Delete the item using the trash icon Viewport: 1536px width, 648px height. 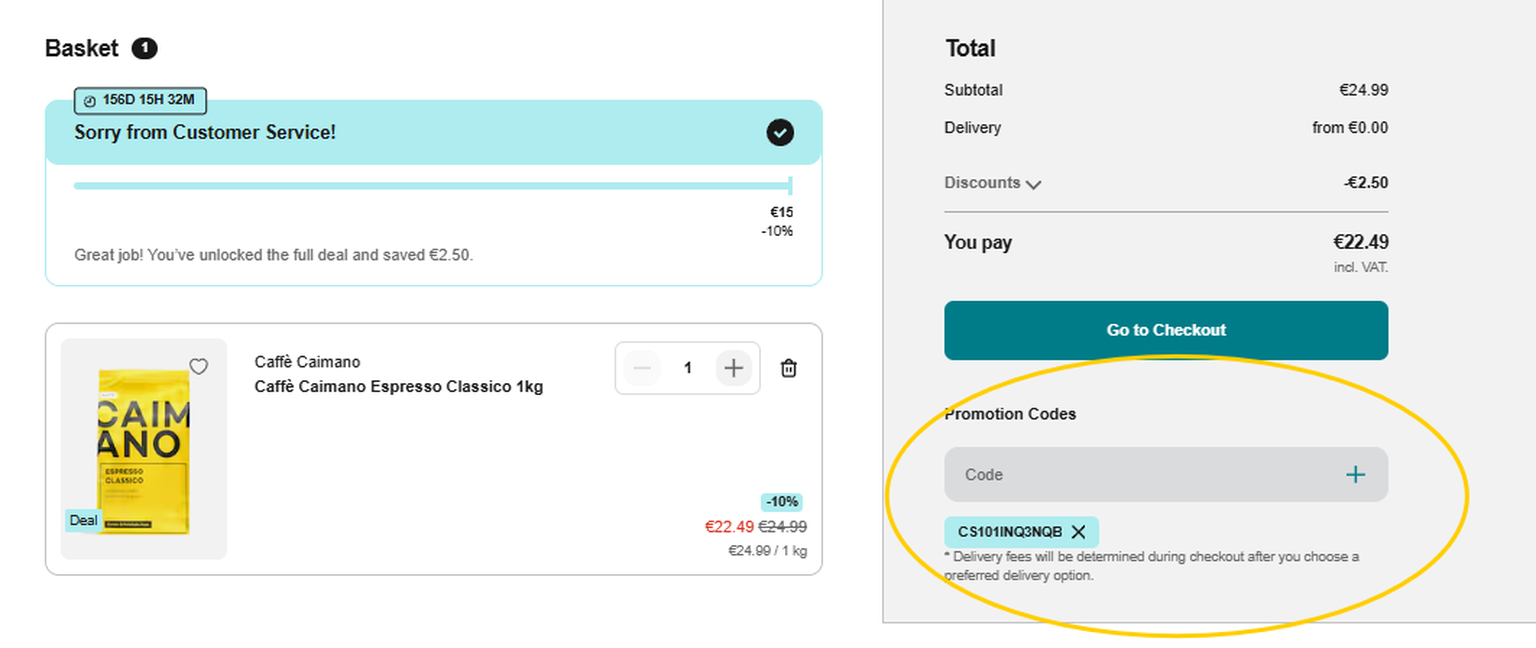coord(789,369)
